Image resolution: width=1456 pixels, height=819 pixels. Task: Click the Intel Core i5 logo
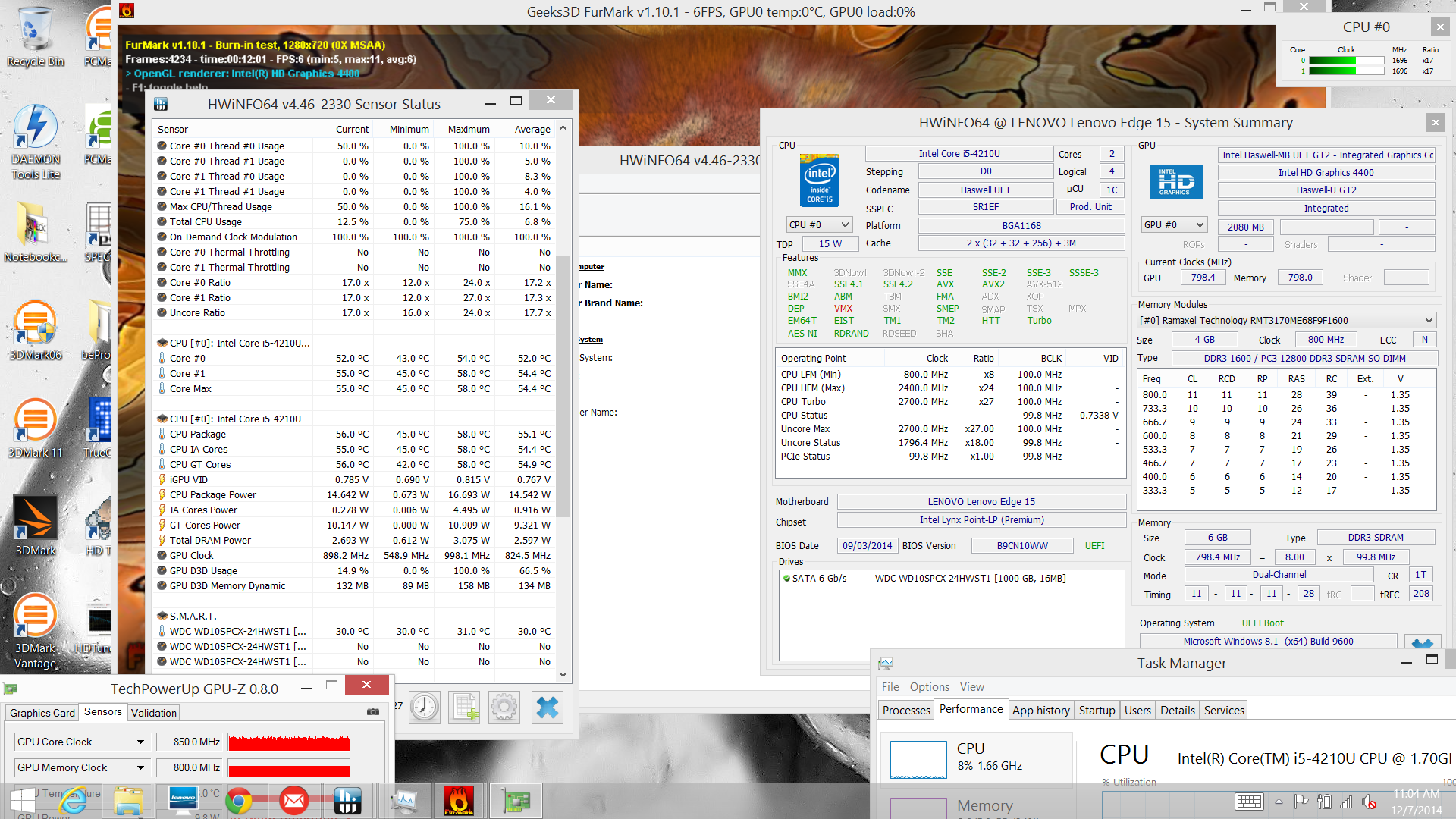[x=820, y=180]
